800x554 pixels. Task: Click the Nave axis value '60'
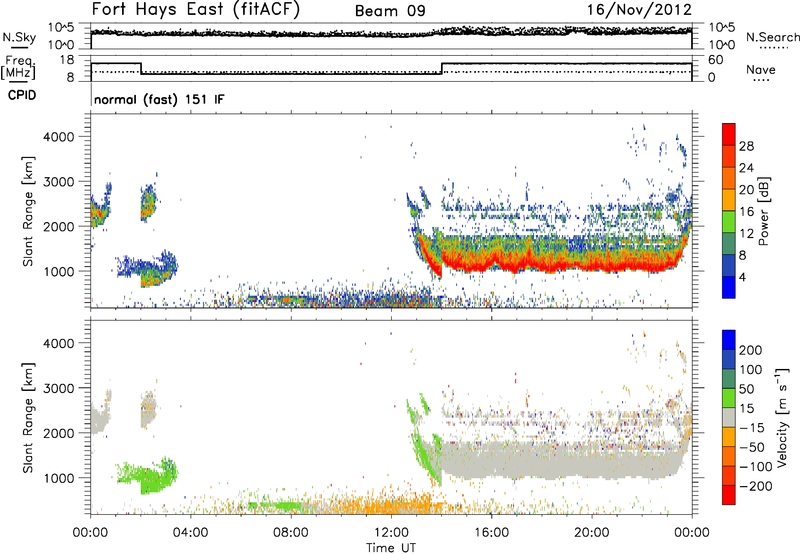coord(715,60)
